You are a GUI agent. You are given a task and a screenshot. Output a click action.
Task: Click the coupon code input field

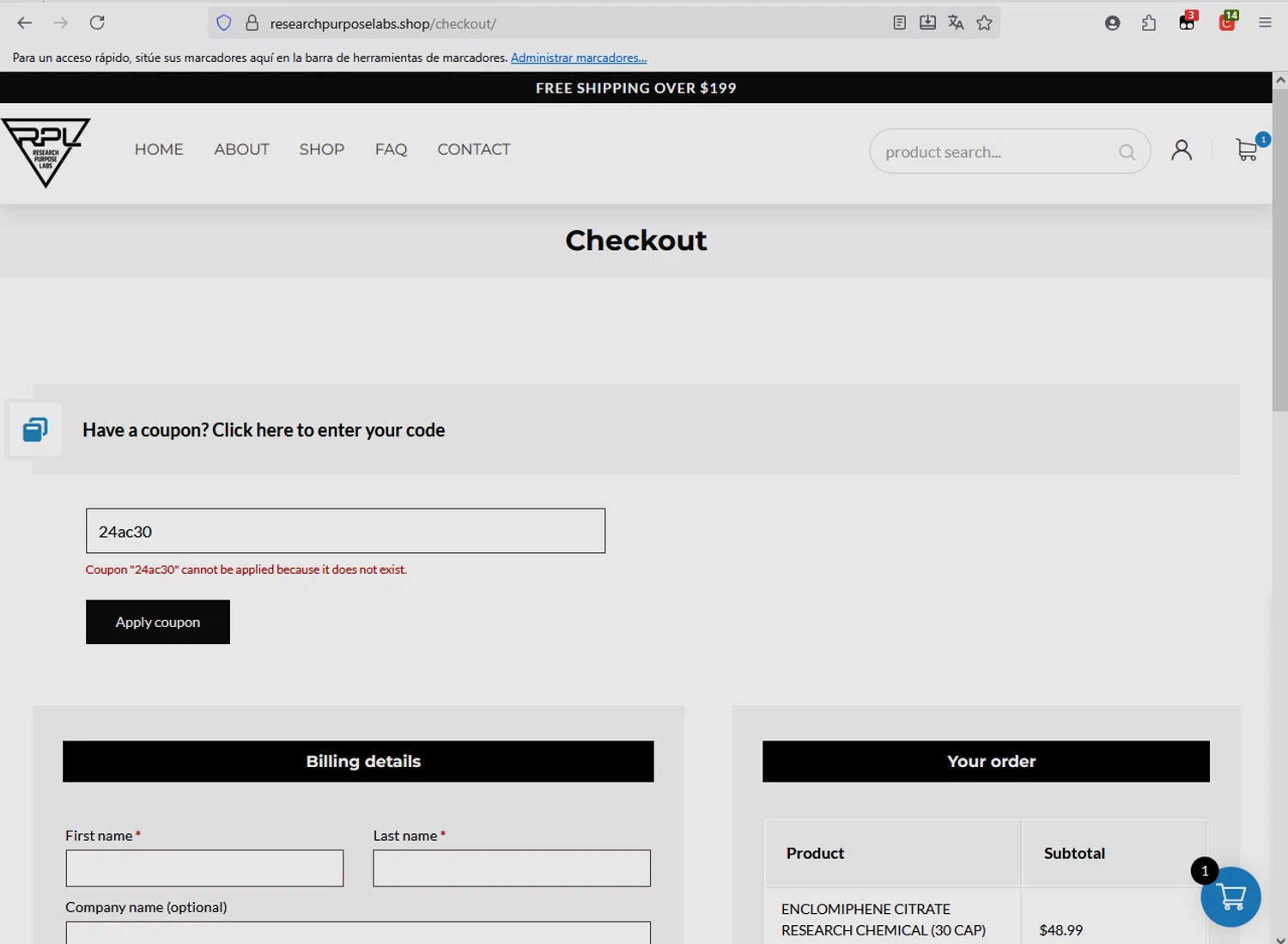tap(345, 531)
